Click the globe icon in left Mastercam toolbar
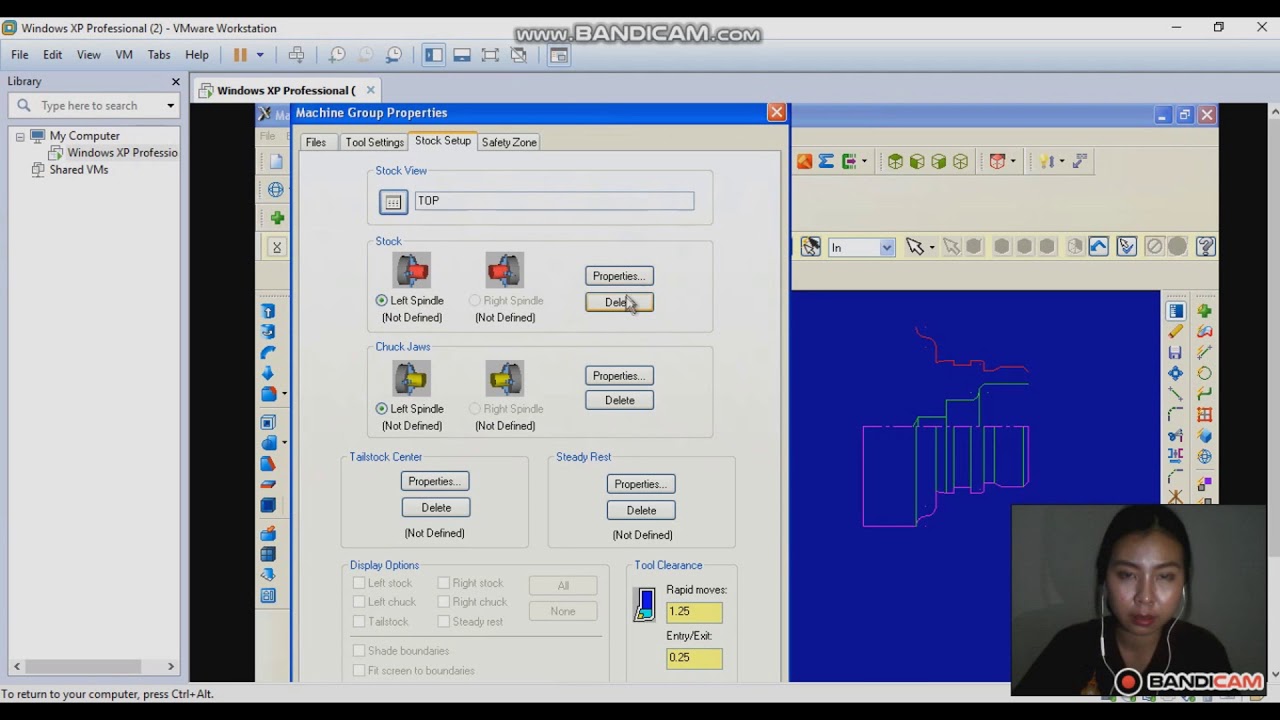 tap(276, 189)
